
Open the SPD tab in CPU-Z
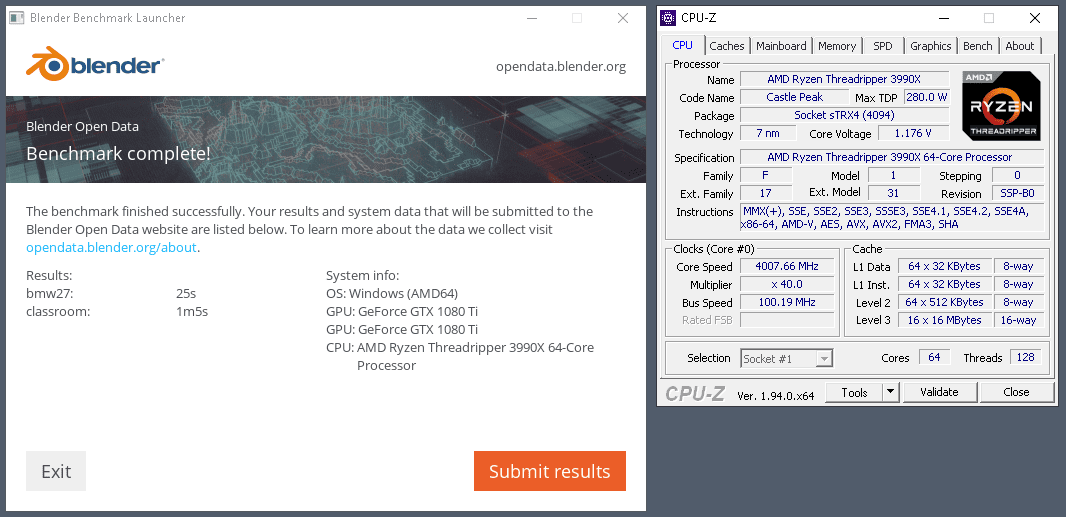[882, 46]
